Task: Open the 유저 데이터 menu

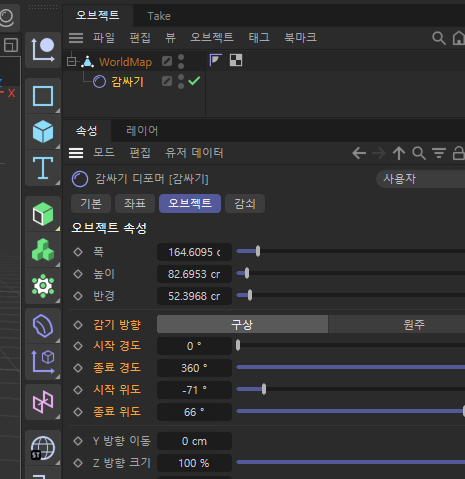Action: click(x=194, y=153)
